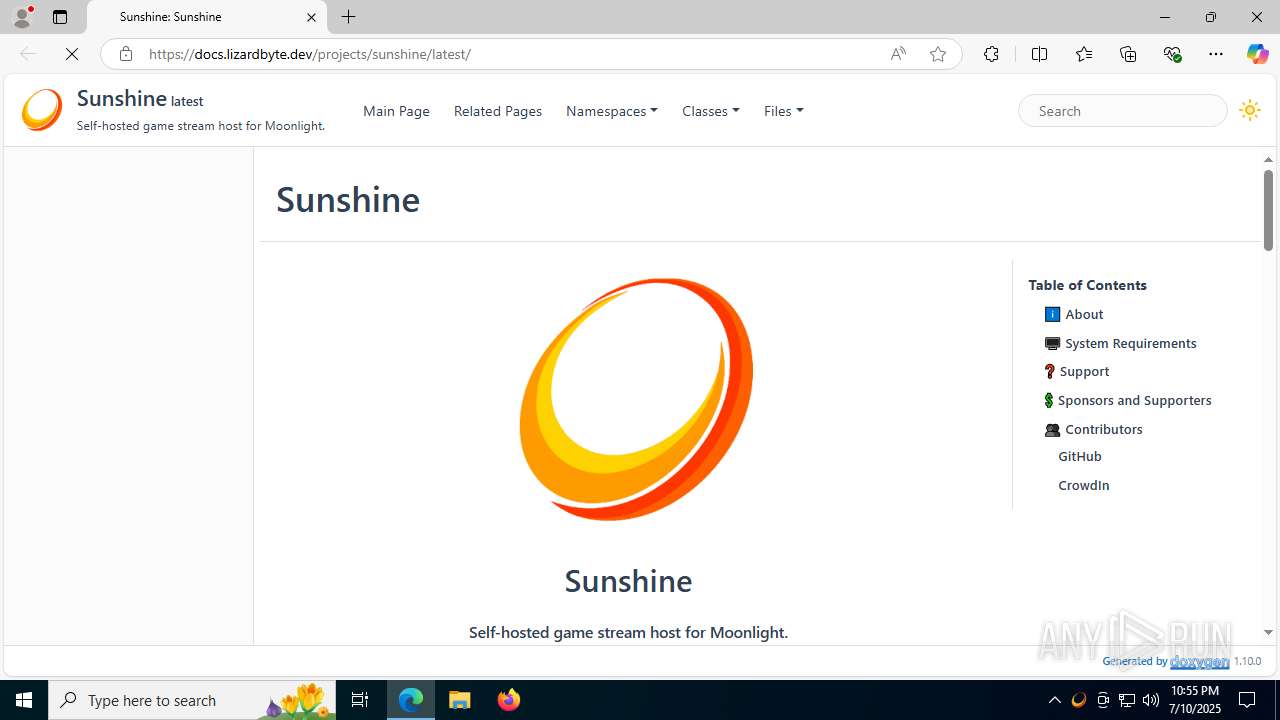Click the Sunshine logo in page header
Image resolution: width=1280 pixels, height=720 pixels.
(42, 110)
